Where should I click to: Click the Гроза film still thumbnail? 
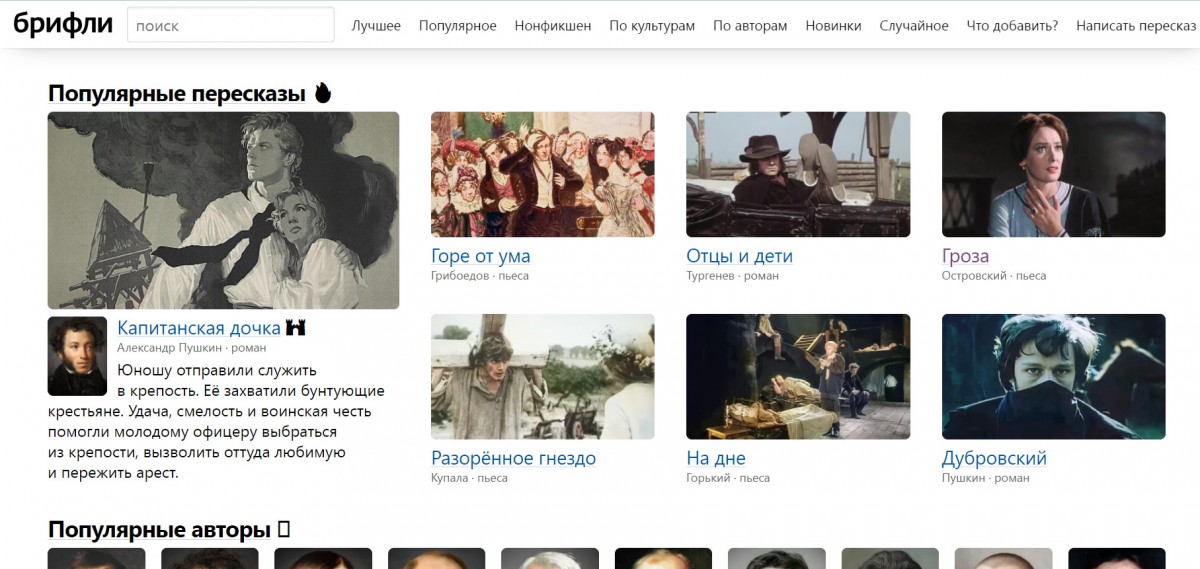click(x=1053, y=174)
